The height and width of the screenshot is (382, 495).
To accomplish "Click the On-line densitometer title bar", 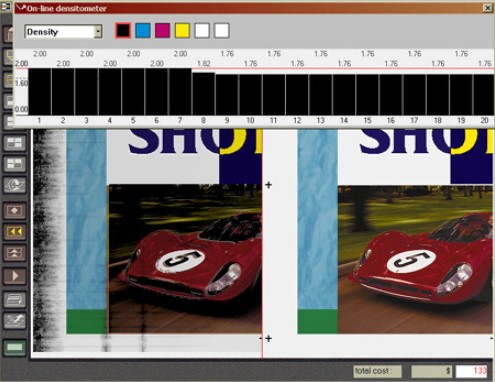I will (x=254, y=8).
